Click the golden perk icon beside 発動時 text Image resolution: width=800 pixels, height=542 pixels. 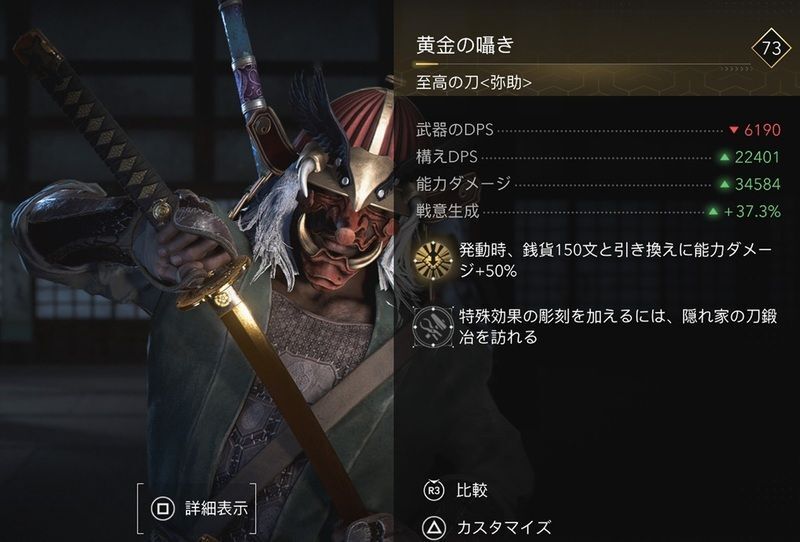[x=433, y=260]
